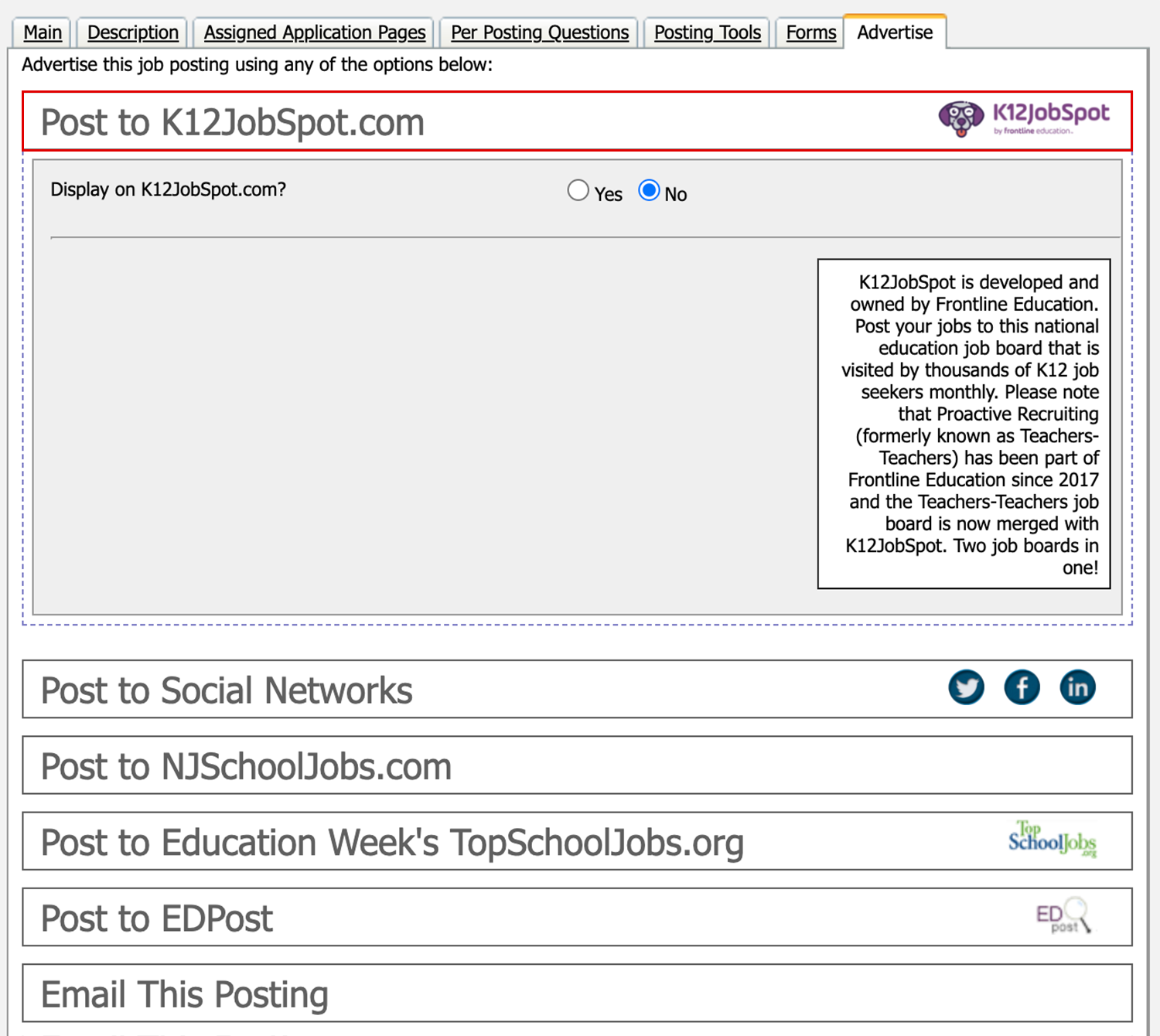This screenshot has width=1160, height=1036.
Task: Click the LinkedIn icon in Social Networks
Action: pyautogui.click(x=1077, y=687)
